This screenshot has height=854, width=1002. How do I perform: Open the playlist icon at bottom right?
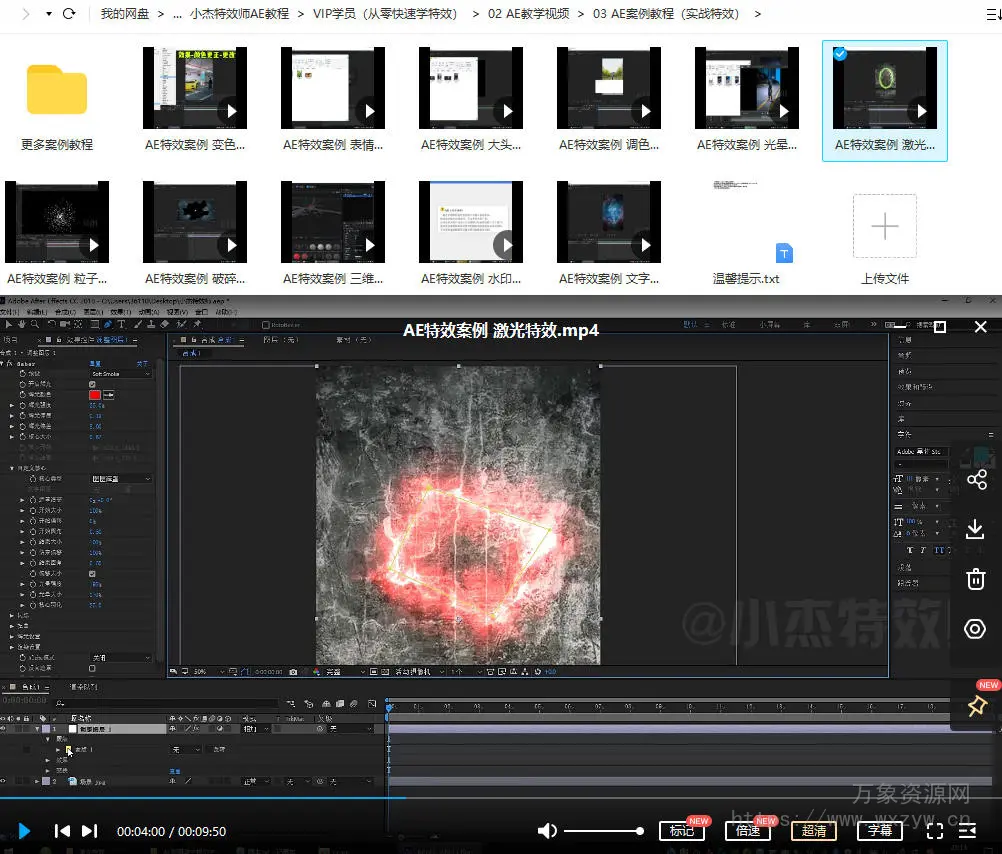click(967, 830)
